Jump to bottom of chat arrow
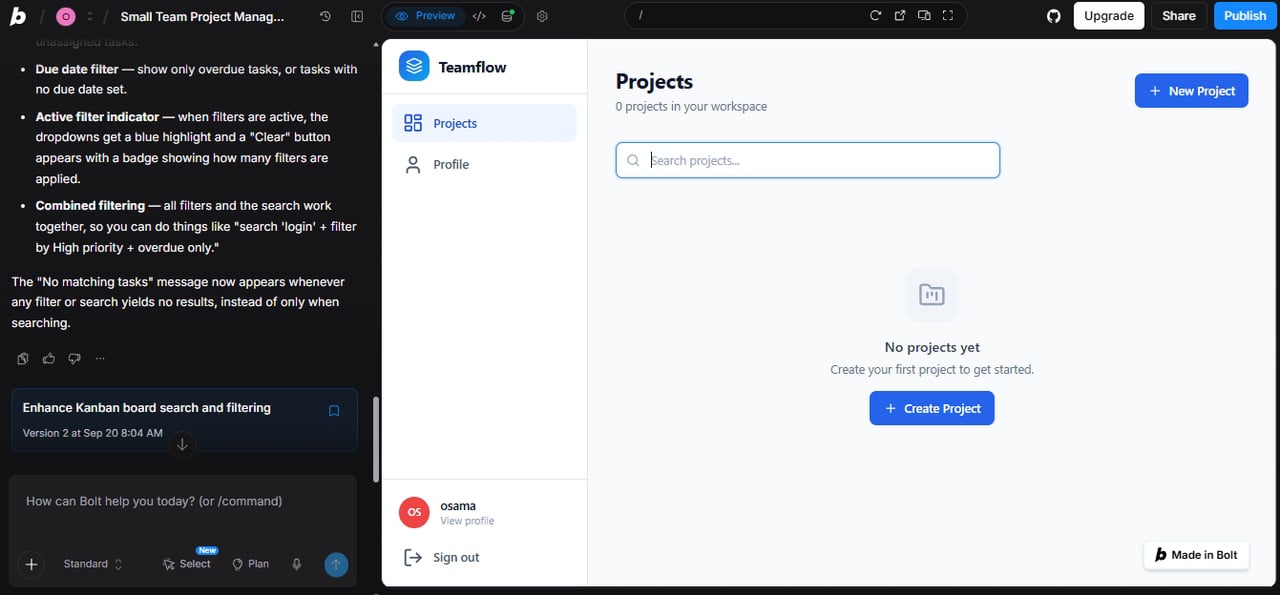1280x595 pixels. tap(182, 445)
